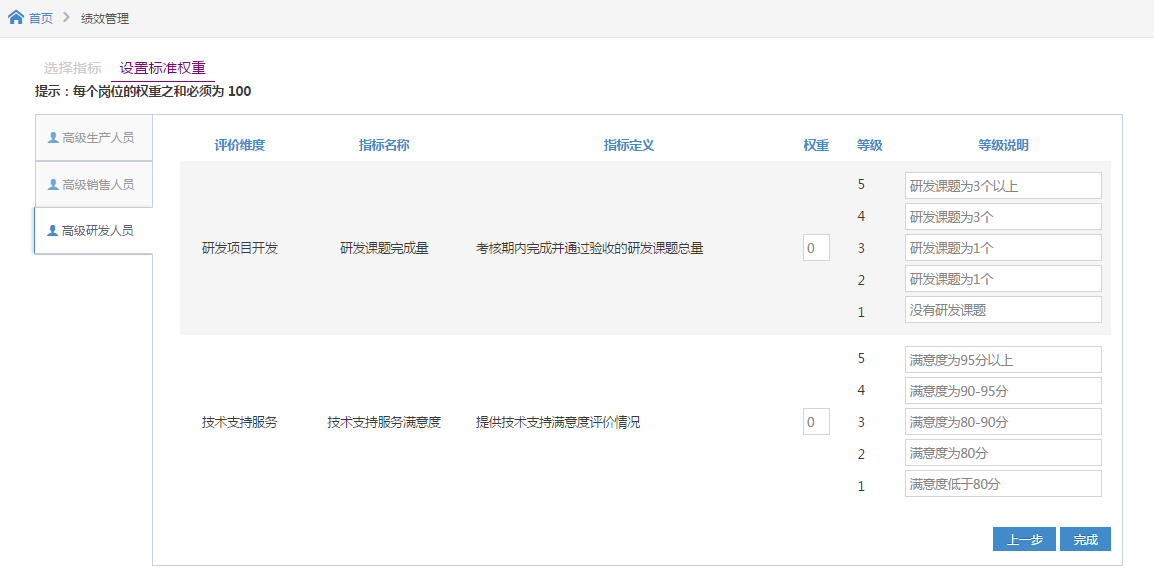Edit field 满意度为80分

pyautogui.click(x=1003, y=452)
